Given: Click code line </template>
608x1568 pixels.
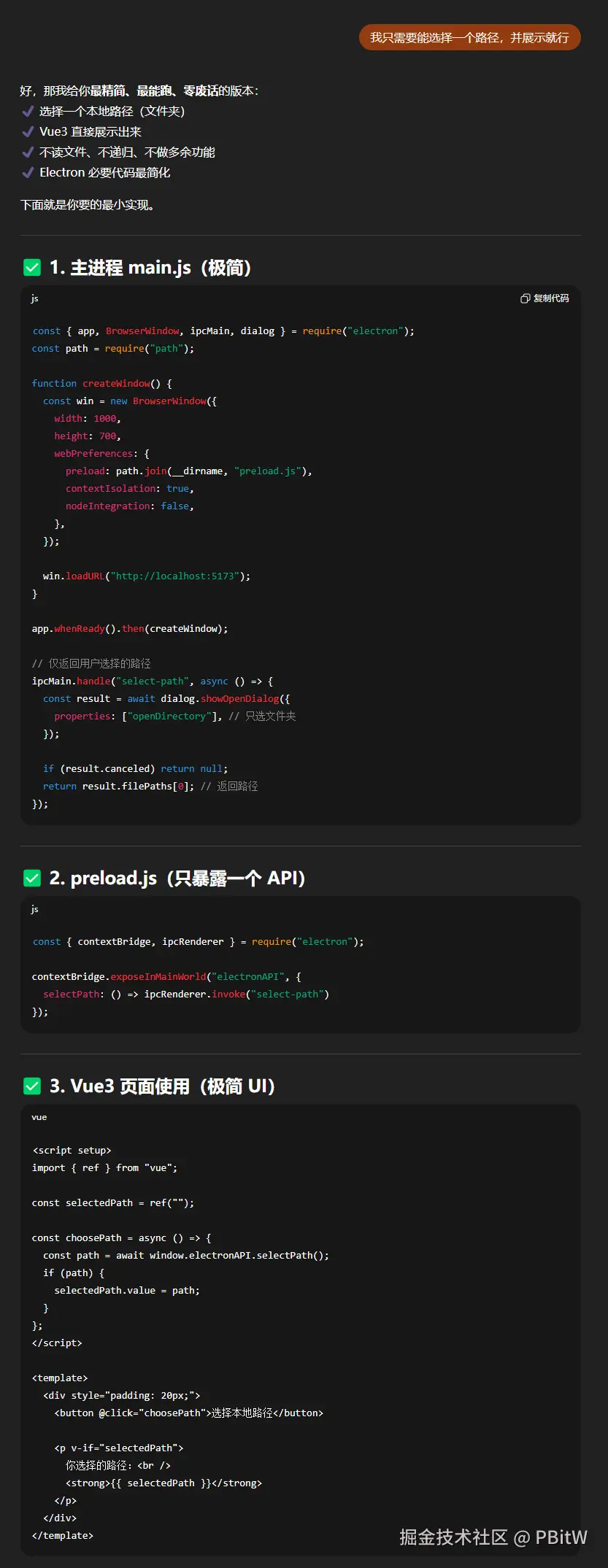Looking at the screenshot, I should pos(63,1536).
